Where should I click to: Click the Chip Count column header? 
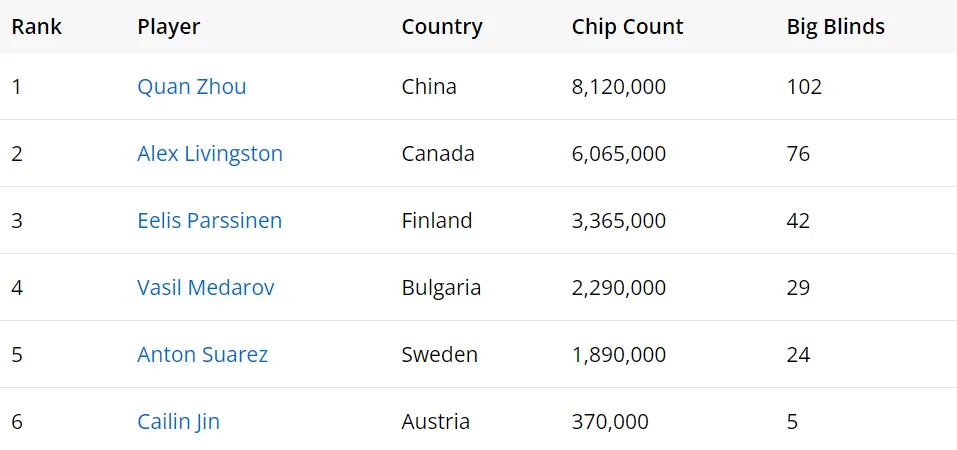(x=627, y=27)
